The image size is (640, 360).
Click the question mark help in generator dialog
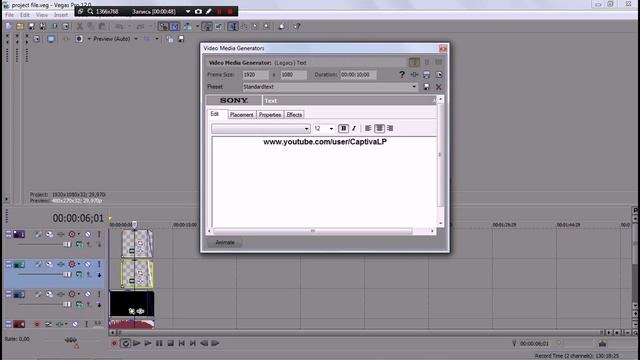pos(402,74)
